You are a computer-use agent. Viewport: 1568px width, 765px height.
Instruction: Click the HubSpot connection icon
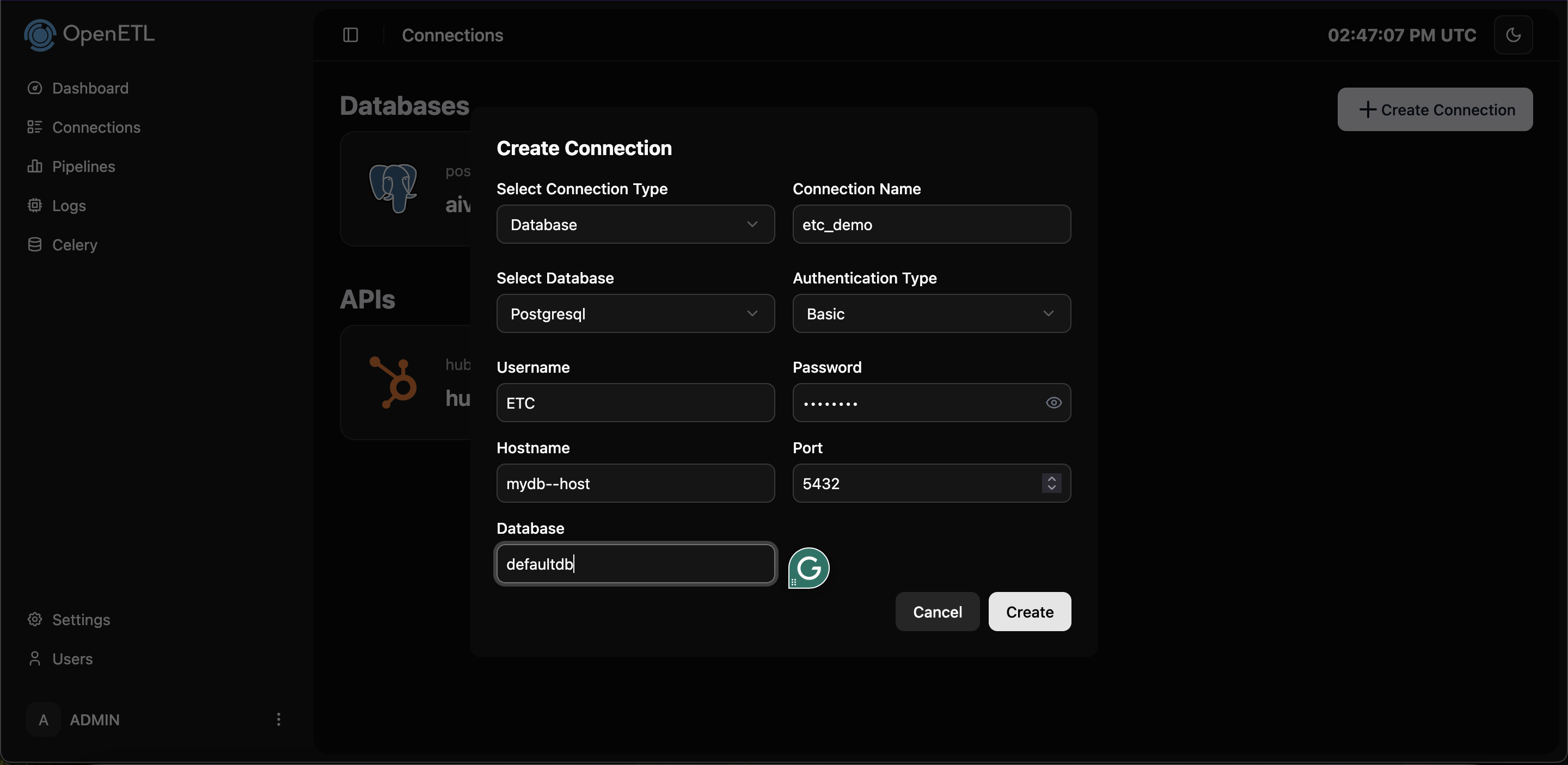pyautogui.click(x=393, y=382)
